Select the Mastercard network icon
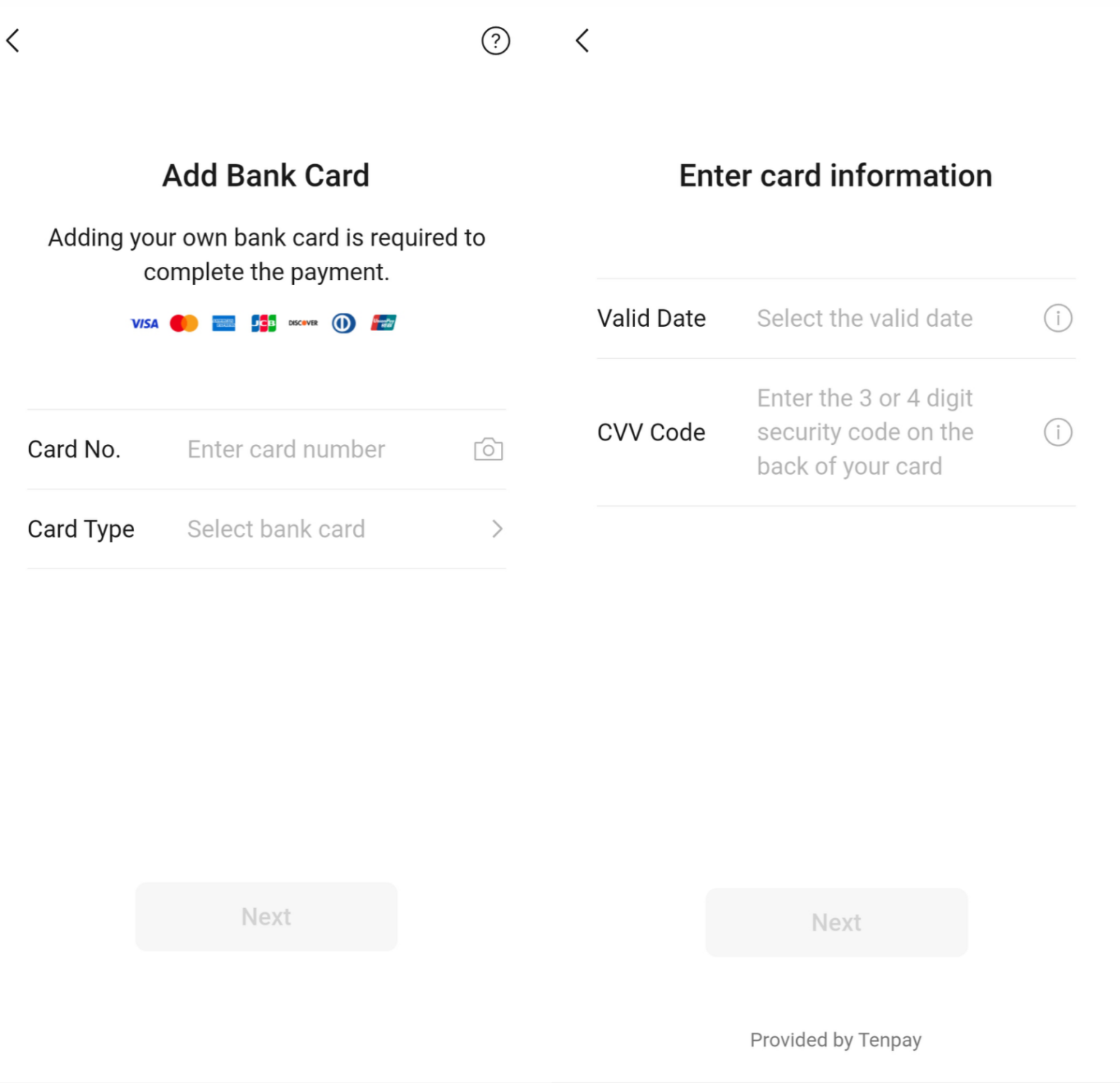This screenshot has height=1083, width=1120. [x=184, y=323]
